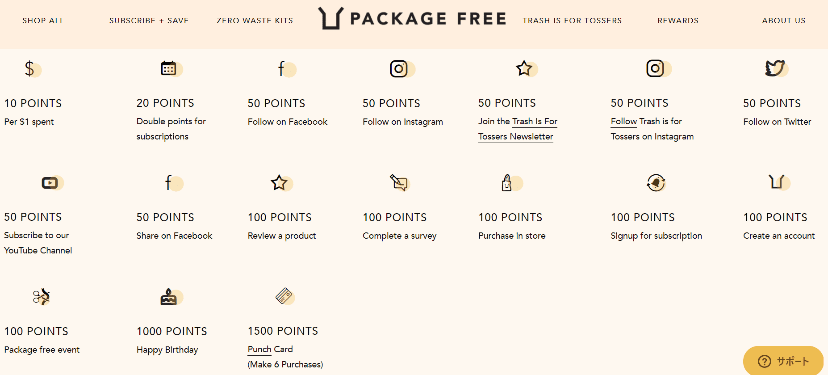Image resolution: width=828 pixels, height=375 pixels.
Task: Click the survey icon above Complete a survey
Action: [x=399, y=183]
